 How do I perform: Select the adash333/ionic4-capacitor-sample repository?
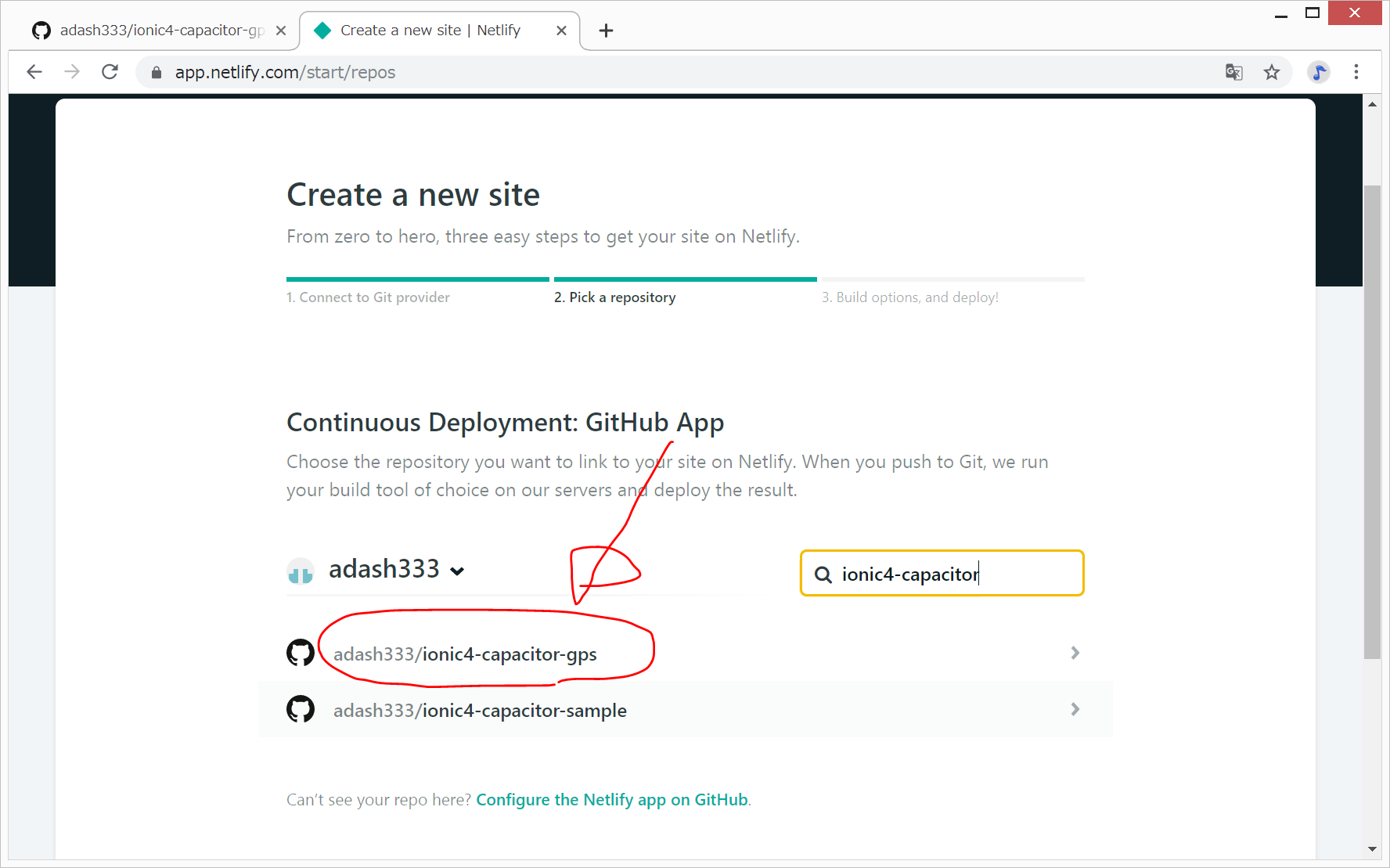coord(480,711)
